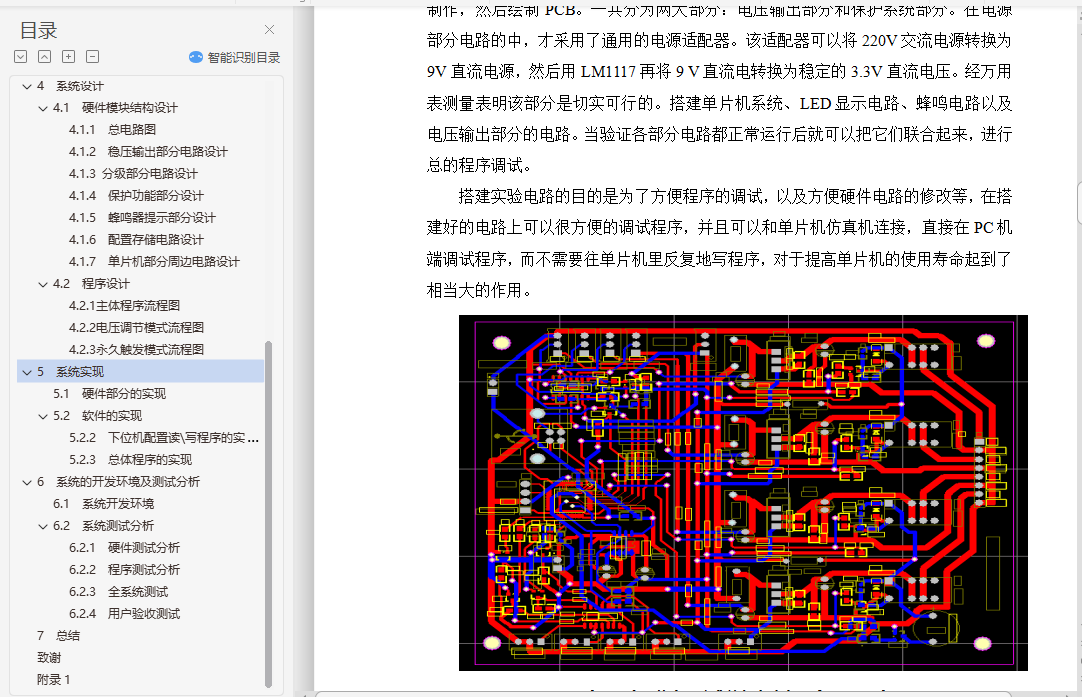Screen dimensions: 1082x697
Task: Click the PCB layout image in document
Action: (743, 493)
